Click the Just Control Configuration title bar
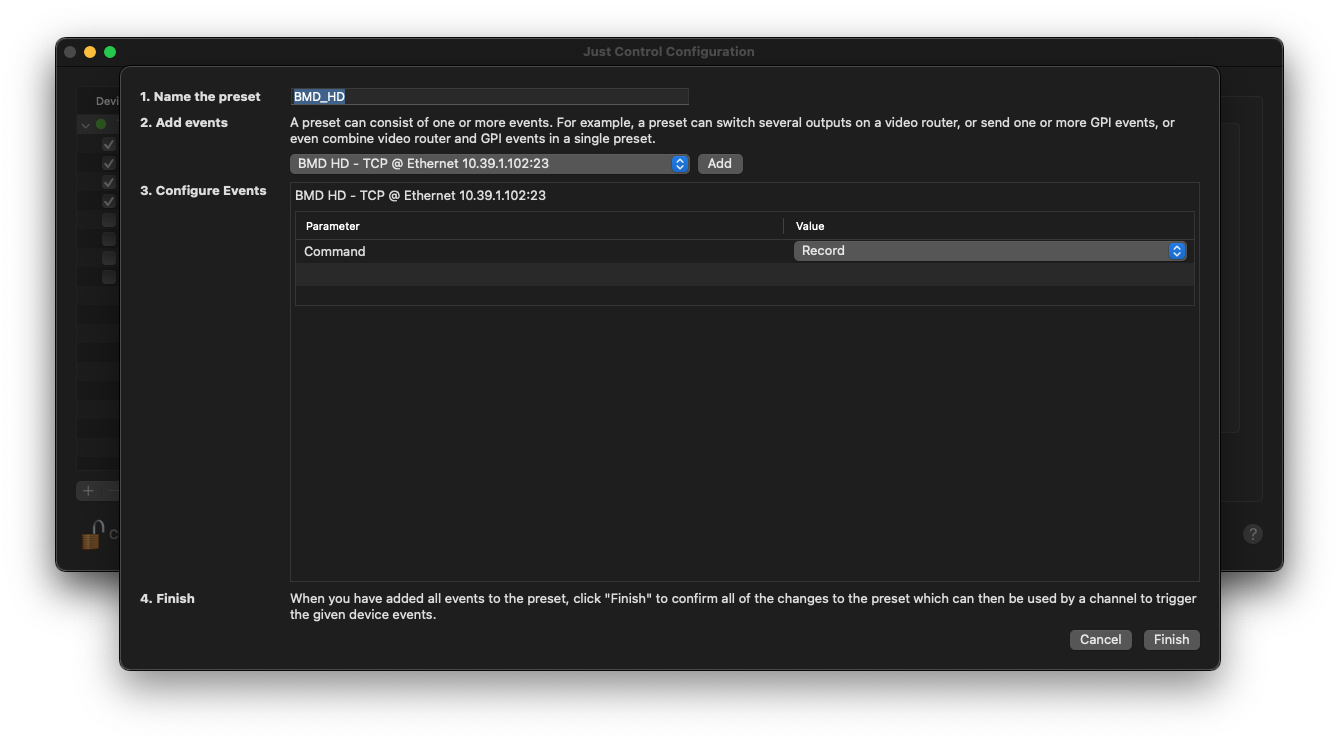The width and height of the screenshot is (1339, 744). [x=669, y=51]
